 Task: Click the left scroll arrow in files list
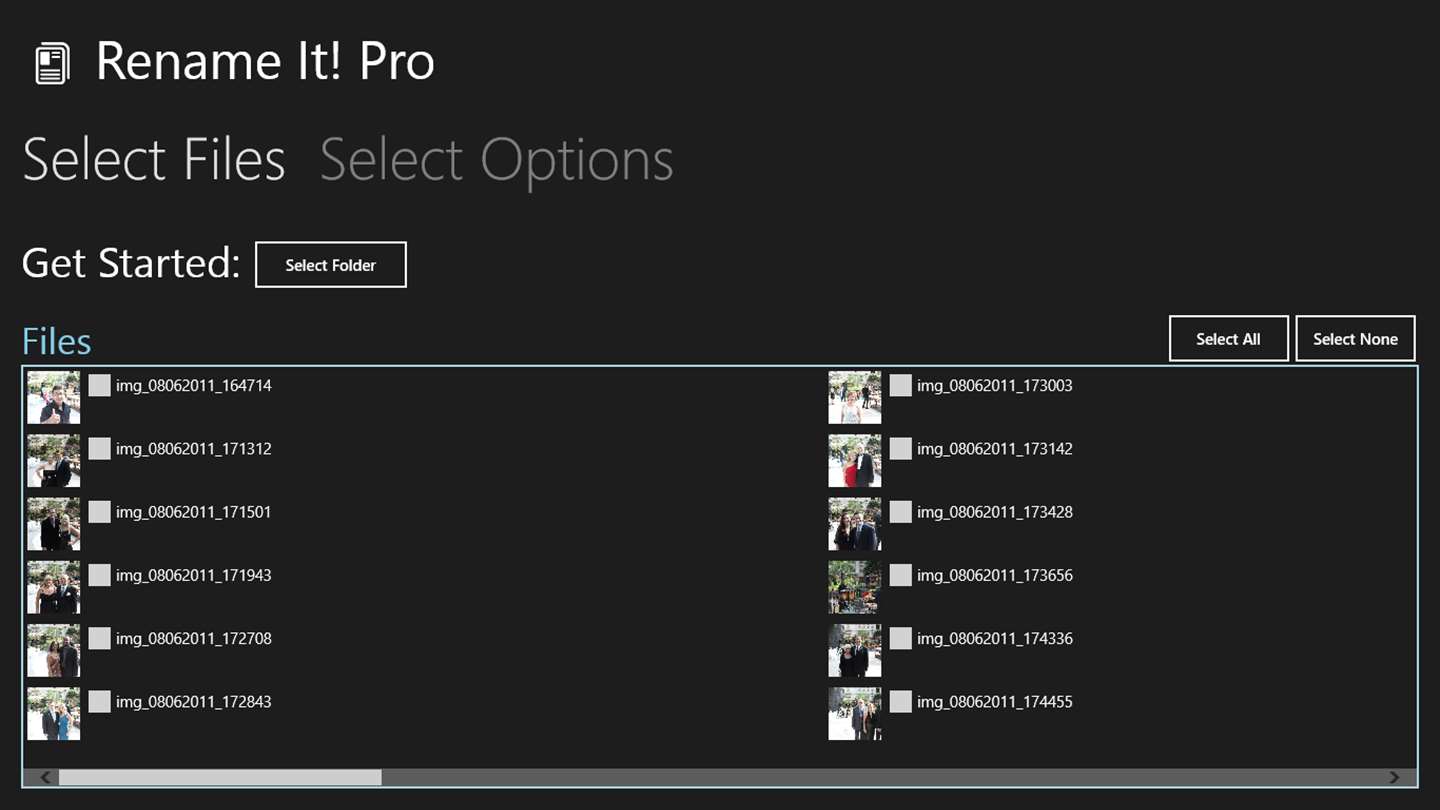pyautogui.click(x=45, y=777)
